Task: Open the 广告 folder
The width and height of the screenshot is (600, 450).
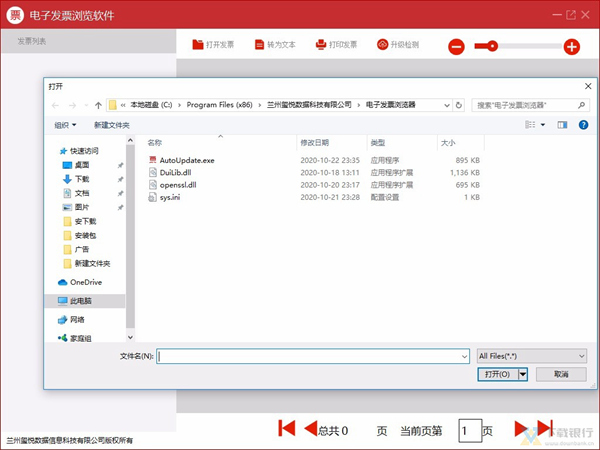Action: pyautogui.click(x=82, y=249)
